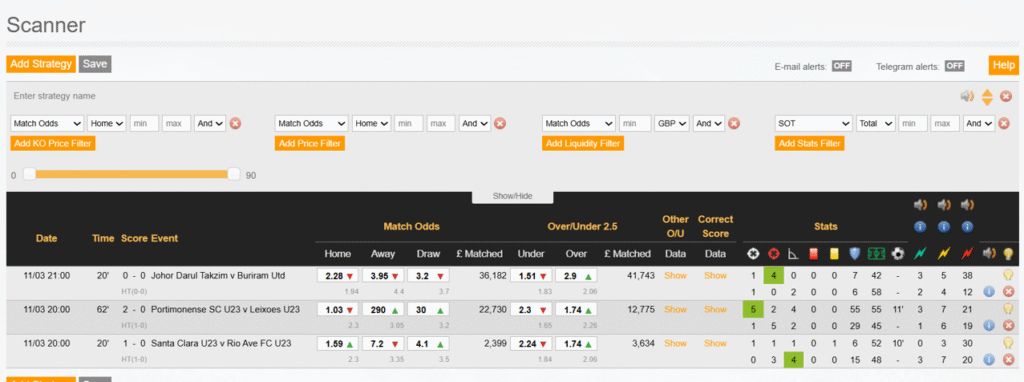This screenshot has width=1024, height=382.
Task: Click the football goal time header icon
Action: (897, 253)
